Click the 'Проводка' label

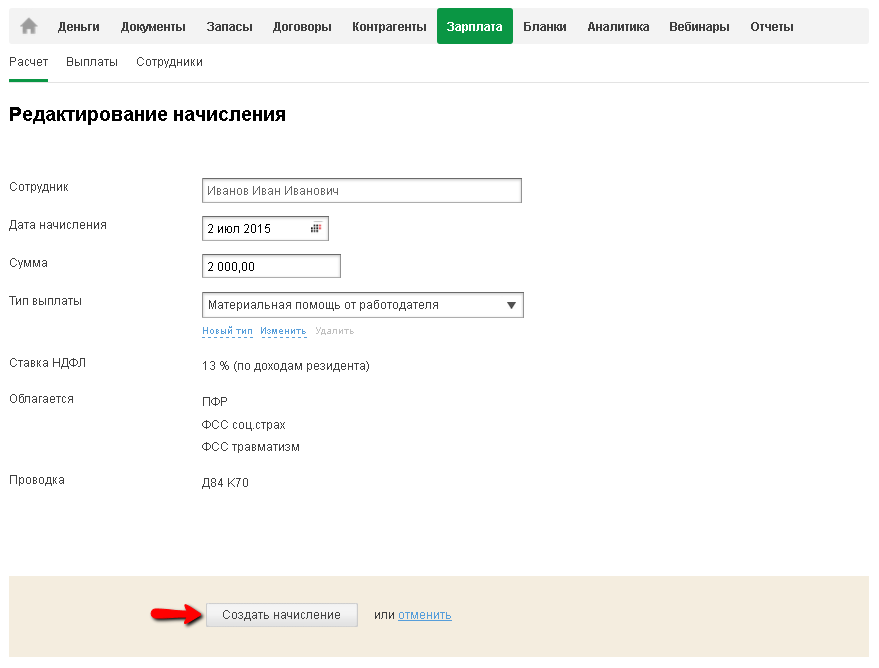[37, 480]
